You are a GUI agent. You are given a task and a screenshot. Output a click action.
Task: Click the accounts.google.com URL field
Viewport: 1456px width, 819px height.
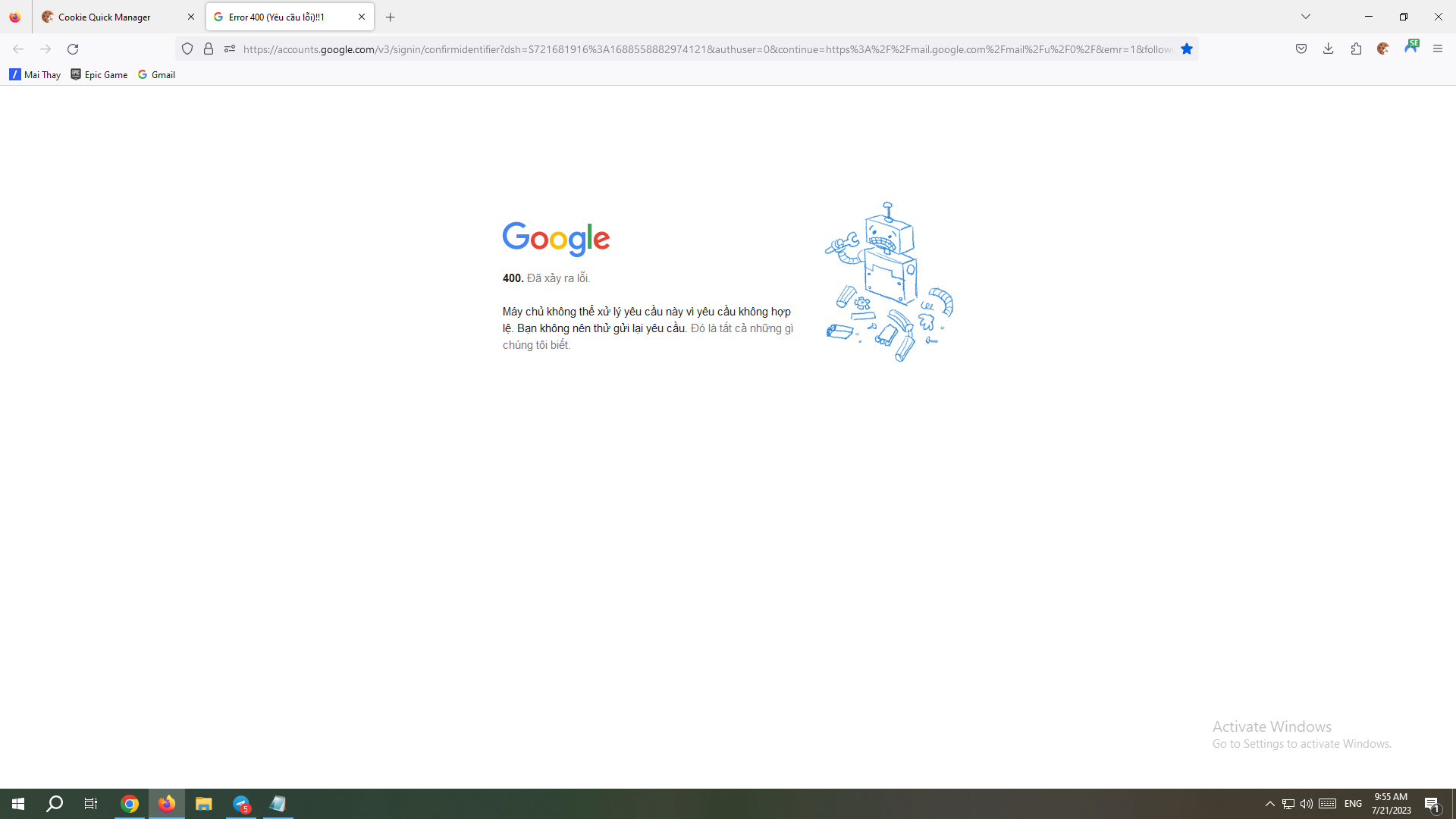[708, 49]
